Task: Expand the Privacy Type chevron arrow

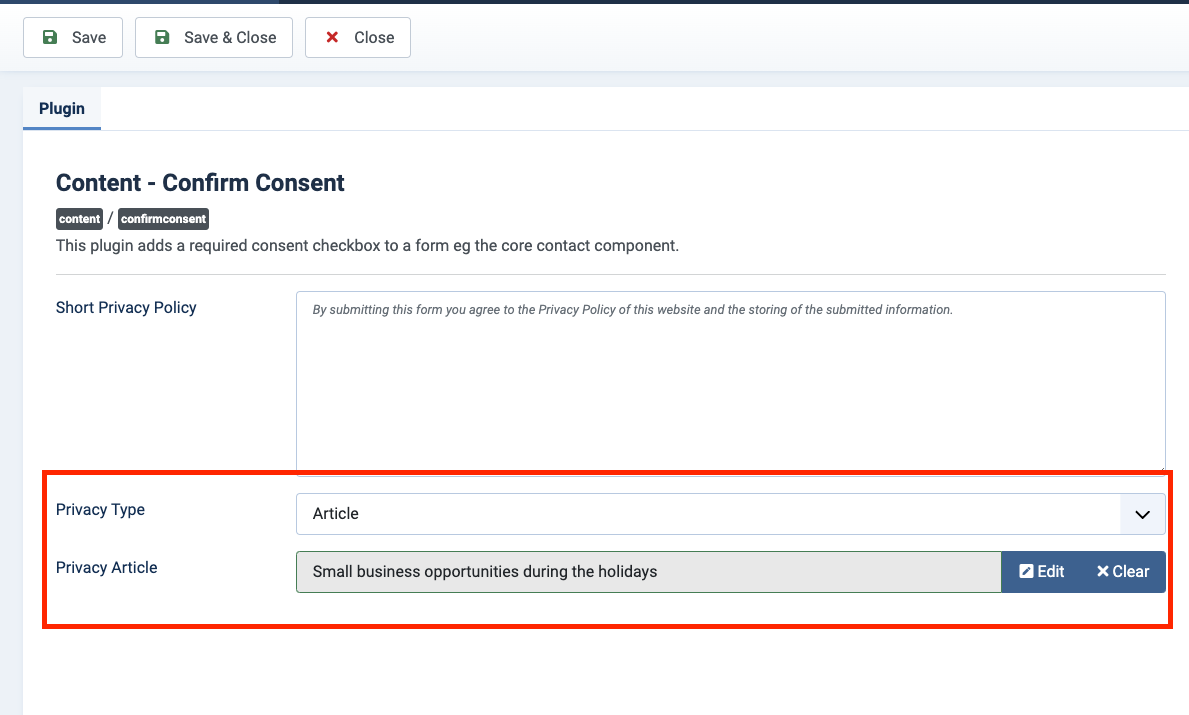Action: [1143, 514]
